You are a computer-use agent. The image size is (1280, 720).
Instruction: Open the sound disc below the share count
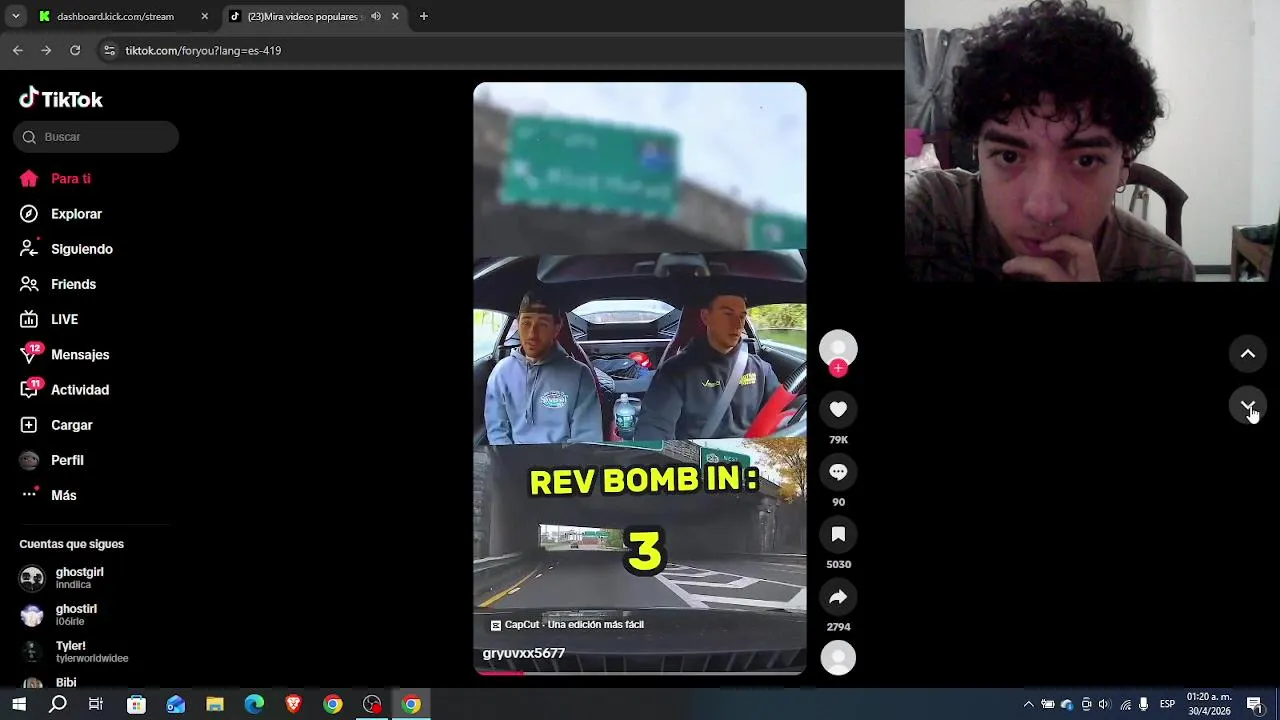838,657
